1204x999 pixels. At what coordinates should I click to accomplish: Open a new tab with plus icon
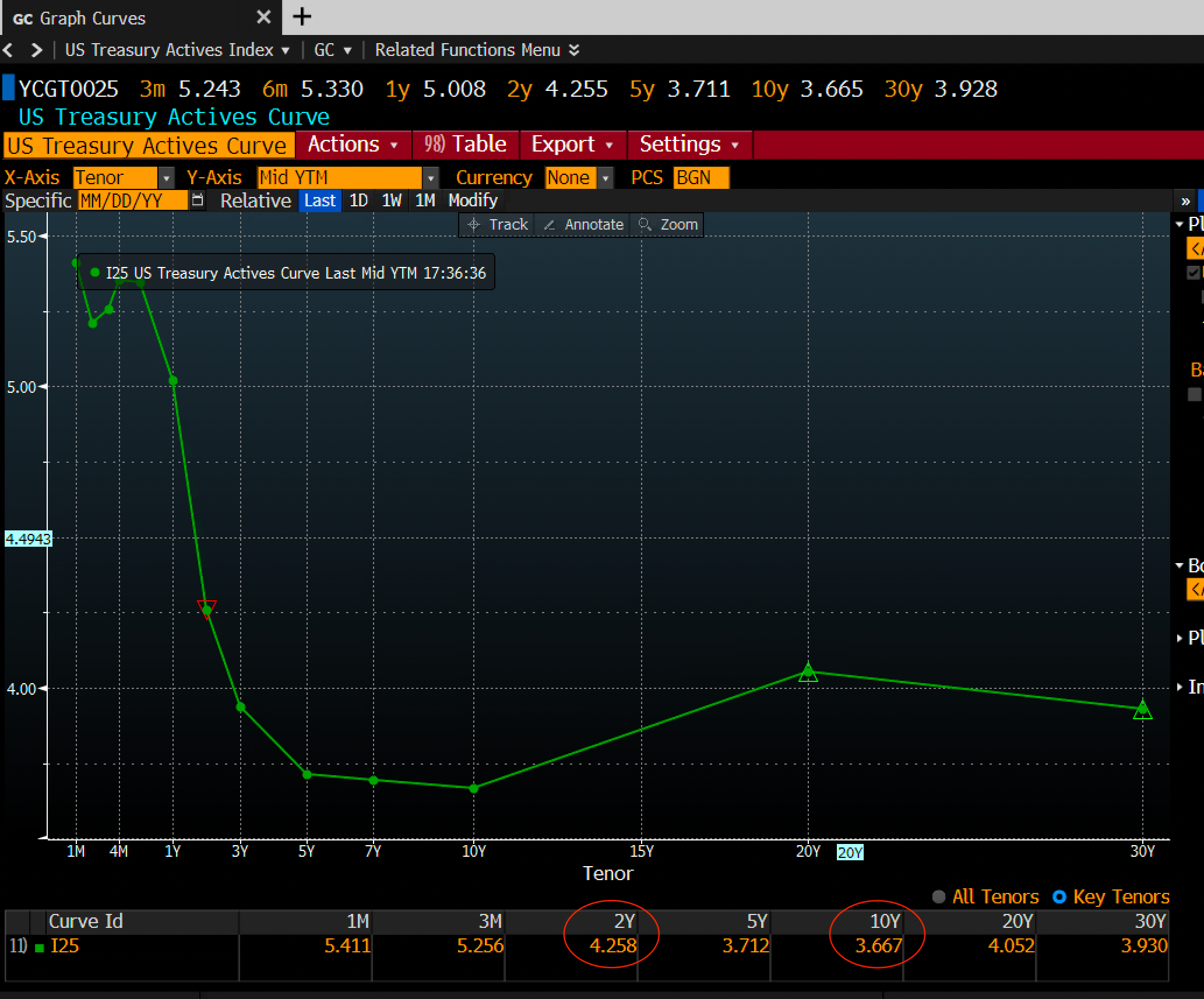tap(302, 17)
